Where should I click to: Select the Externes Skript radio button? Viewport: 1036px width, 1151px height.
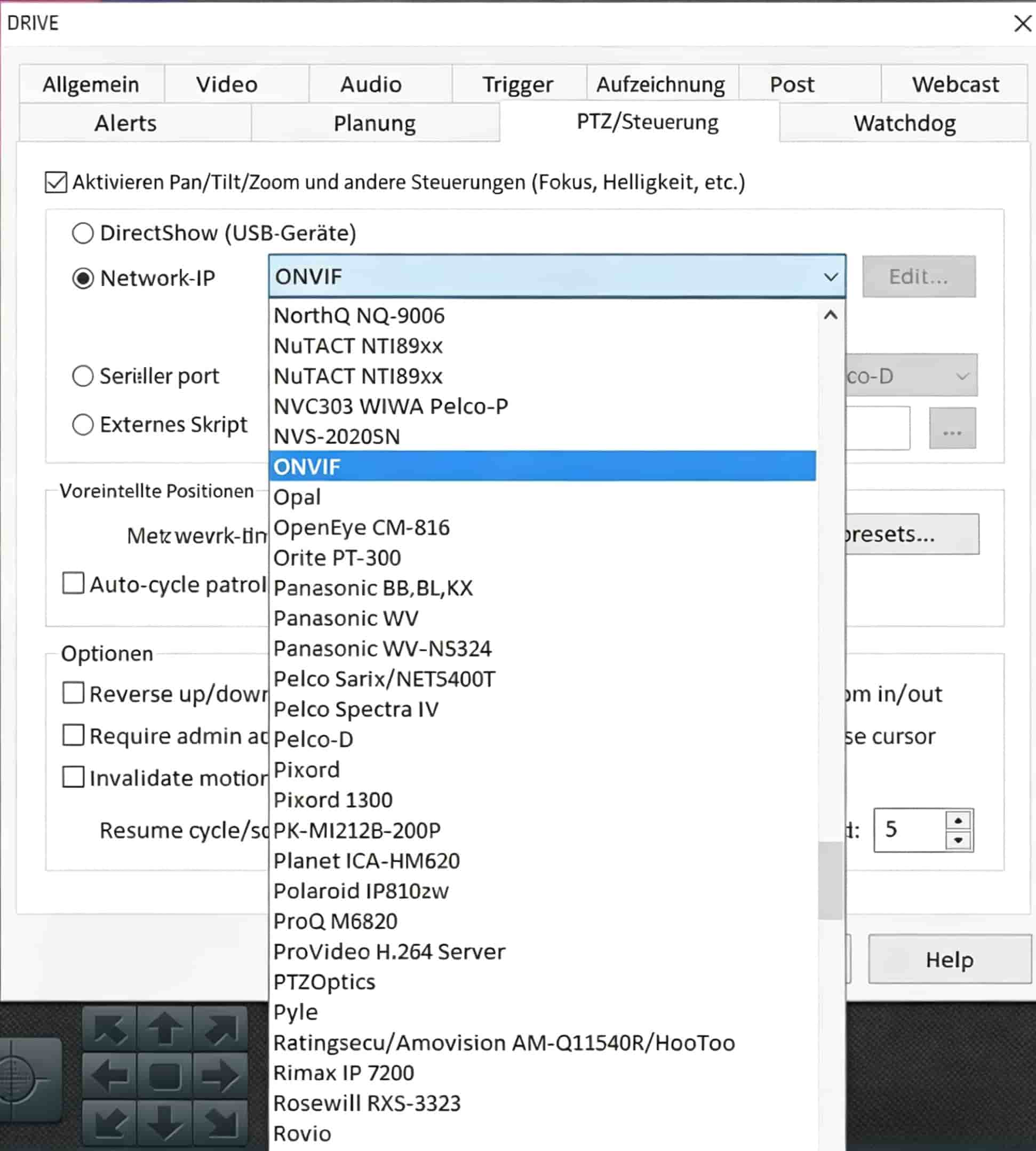[x=83, y=425]
